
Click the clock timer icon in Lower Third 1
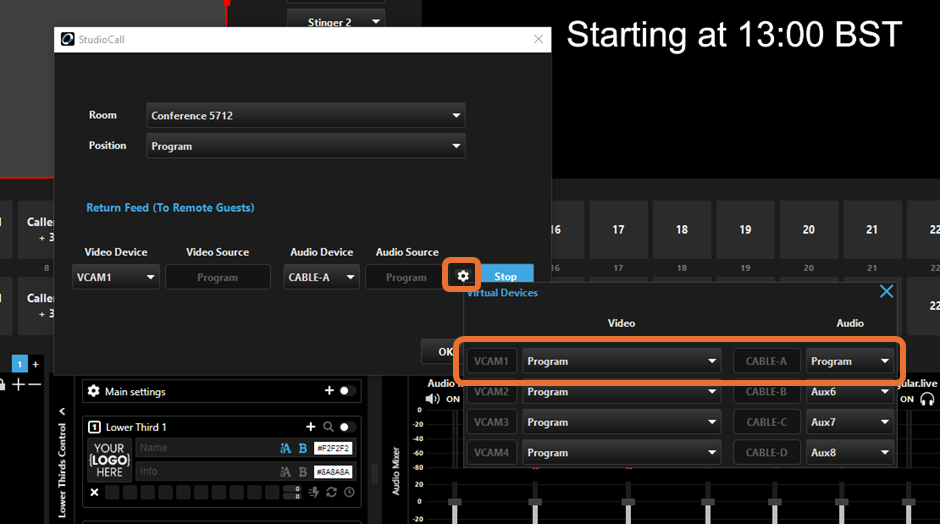click(349, 492)
